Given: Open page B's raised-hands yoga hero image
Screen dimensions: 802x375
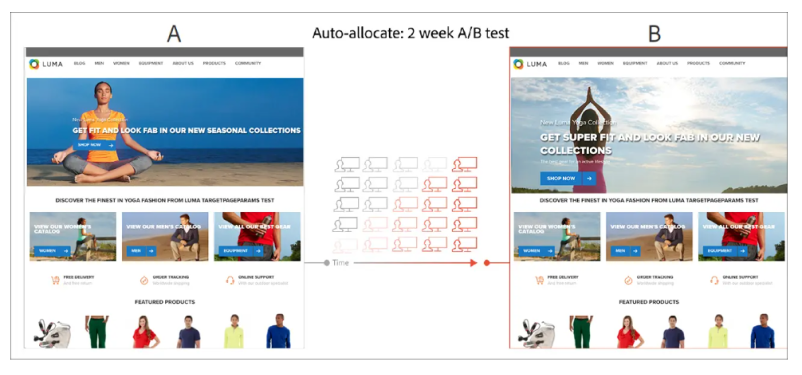Looking at the screenshot, I should tap(649, 135).
